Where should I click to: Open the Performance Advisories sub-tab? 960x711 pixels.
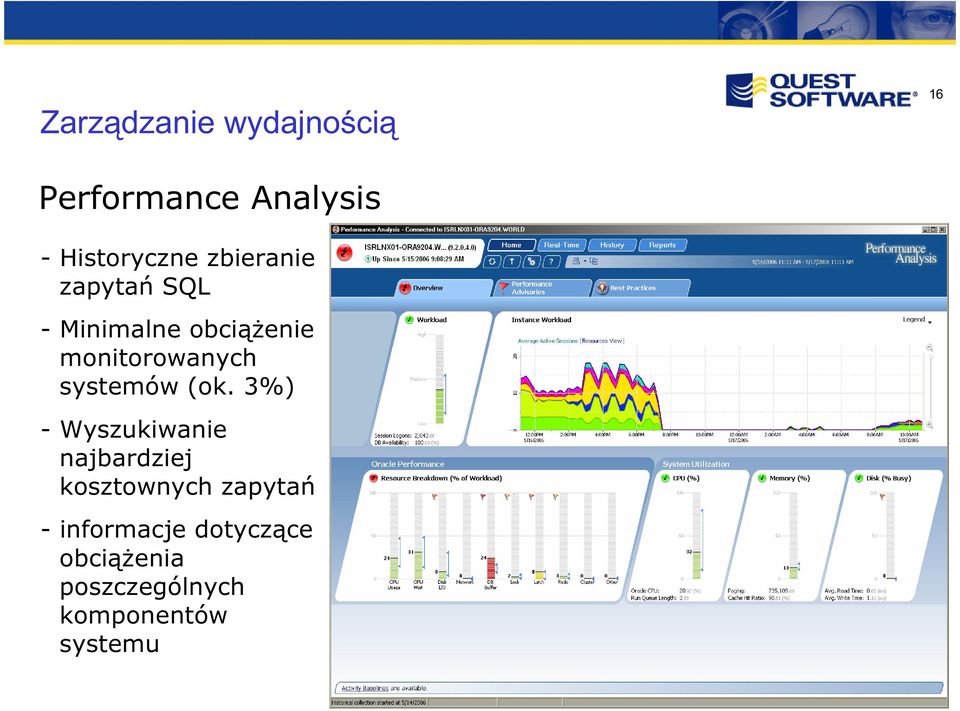click(x=542, y=288)
